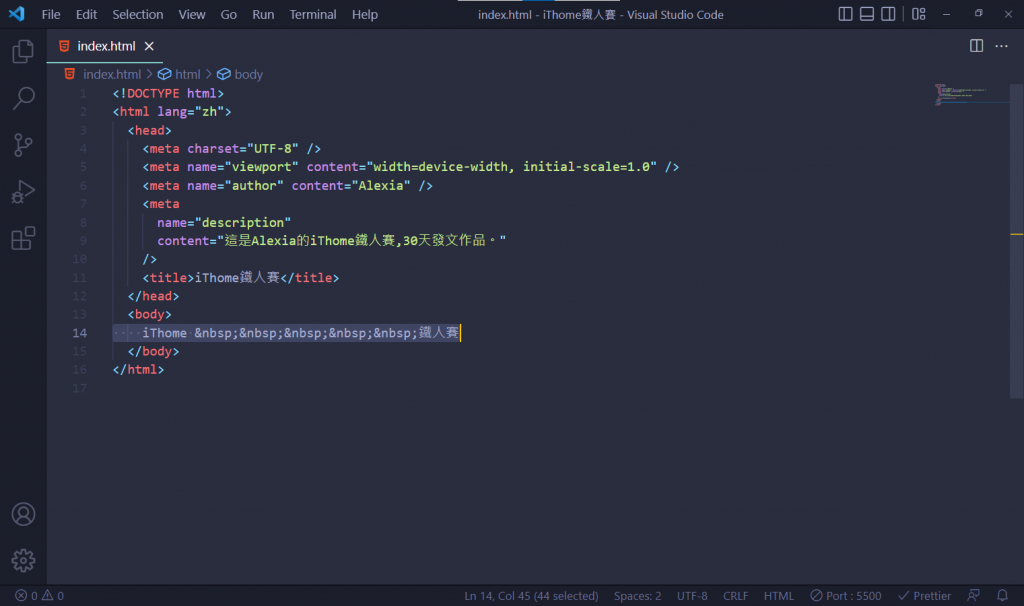Open the Run and Debug view
This screenshot has height=606, width=1024.
pos(23,192)
